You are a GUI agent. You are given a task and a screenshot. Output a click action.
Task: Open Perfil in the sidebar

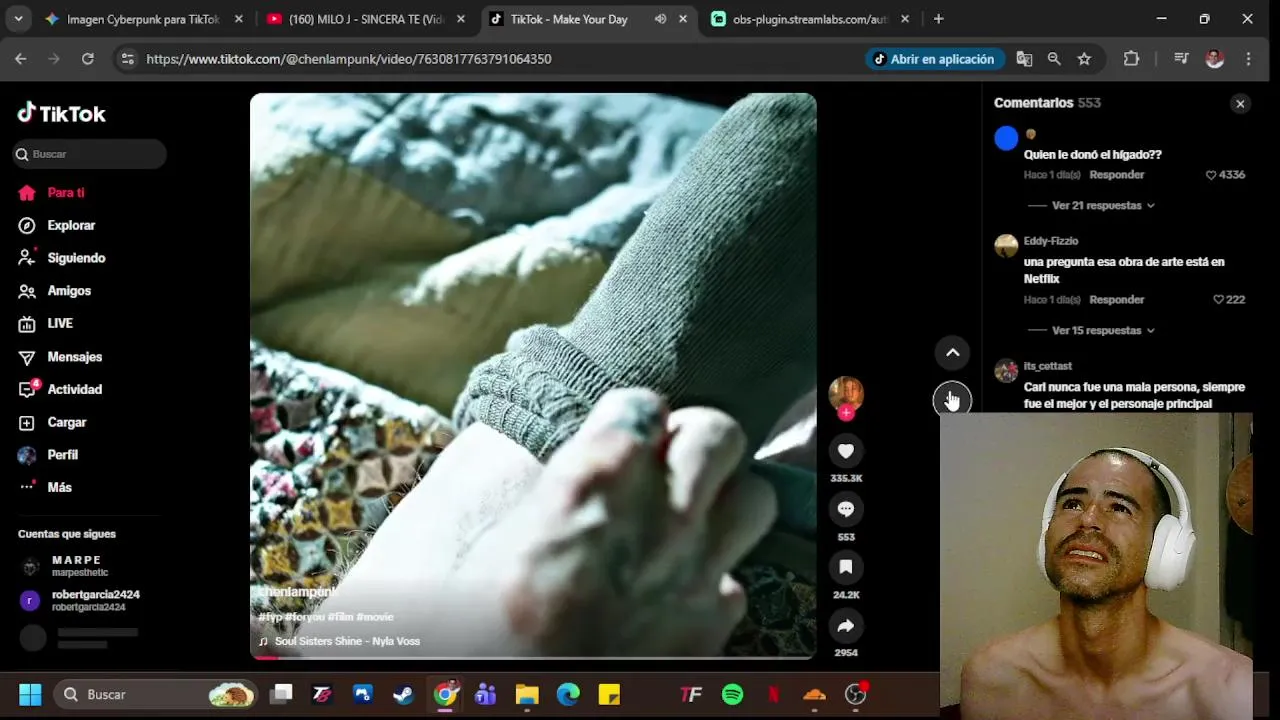point(48,455)
